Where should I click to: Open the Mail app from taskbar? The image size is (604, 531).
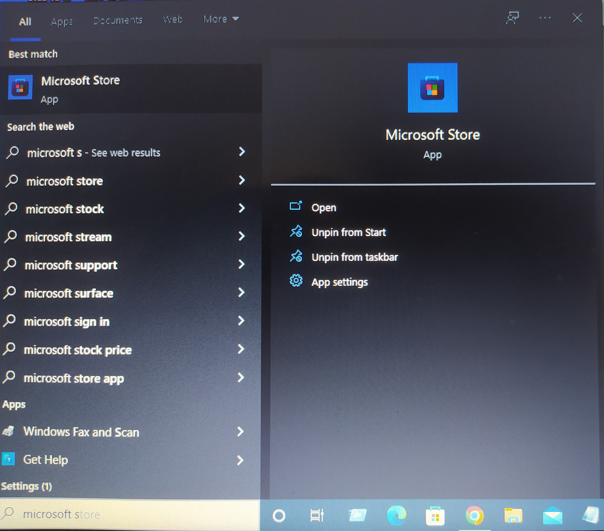pos(552,516)
